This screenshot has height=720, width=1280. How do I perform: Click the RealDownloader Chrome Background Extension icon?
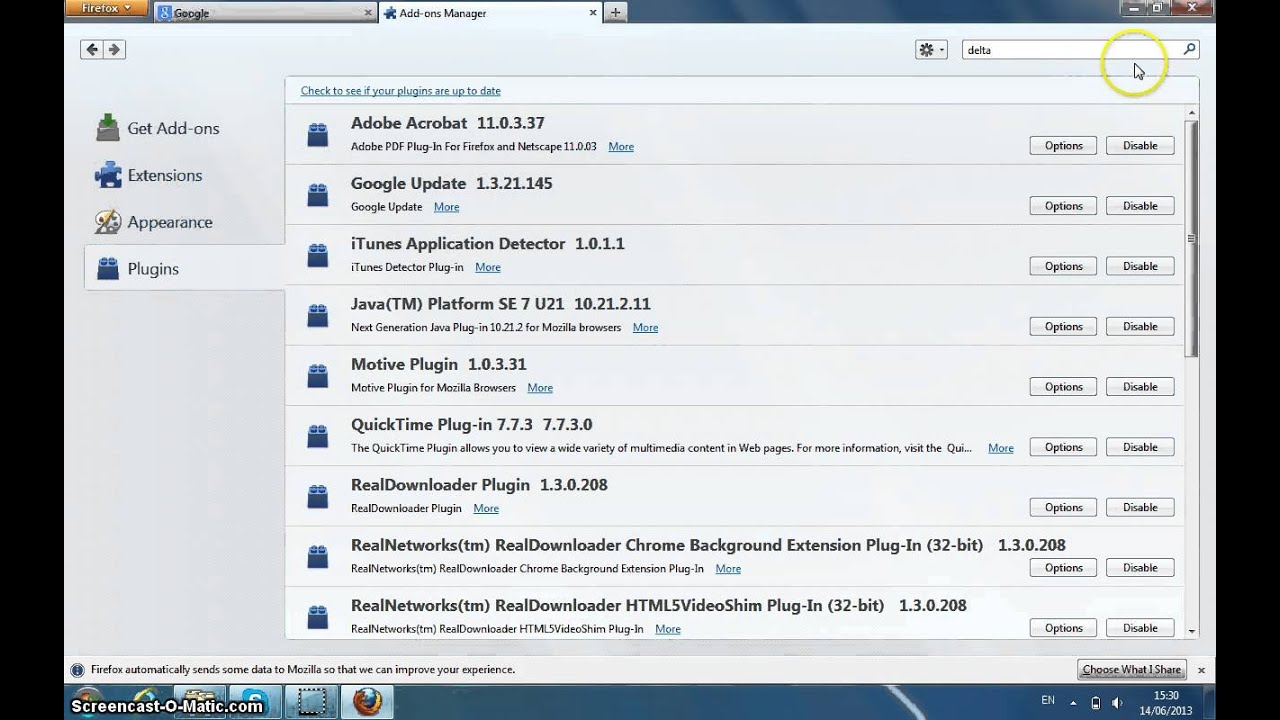pyautogui.click(x=318, y=557)
